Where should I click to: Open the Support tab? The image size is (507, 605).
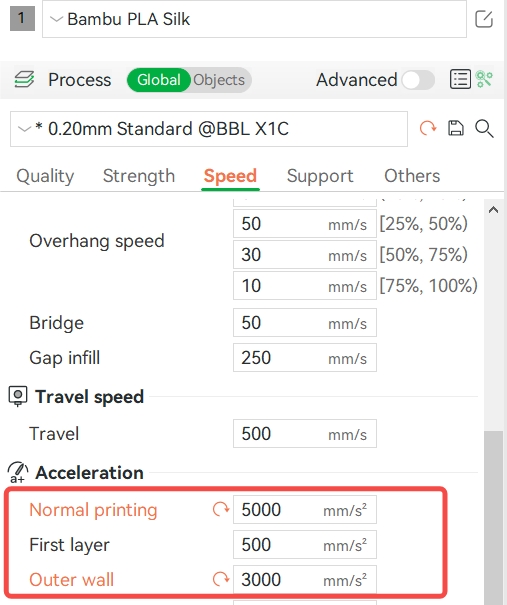pyautogui.click(x=320, y=176)
